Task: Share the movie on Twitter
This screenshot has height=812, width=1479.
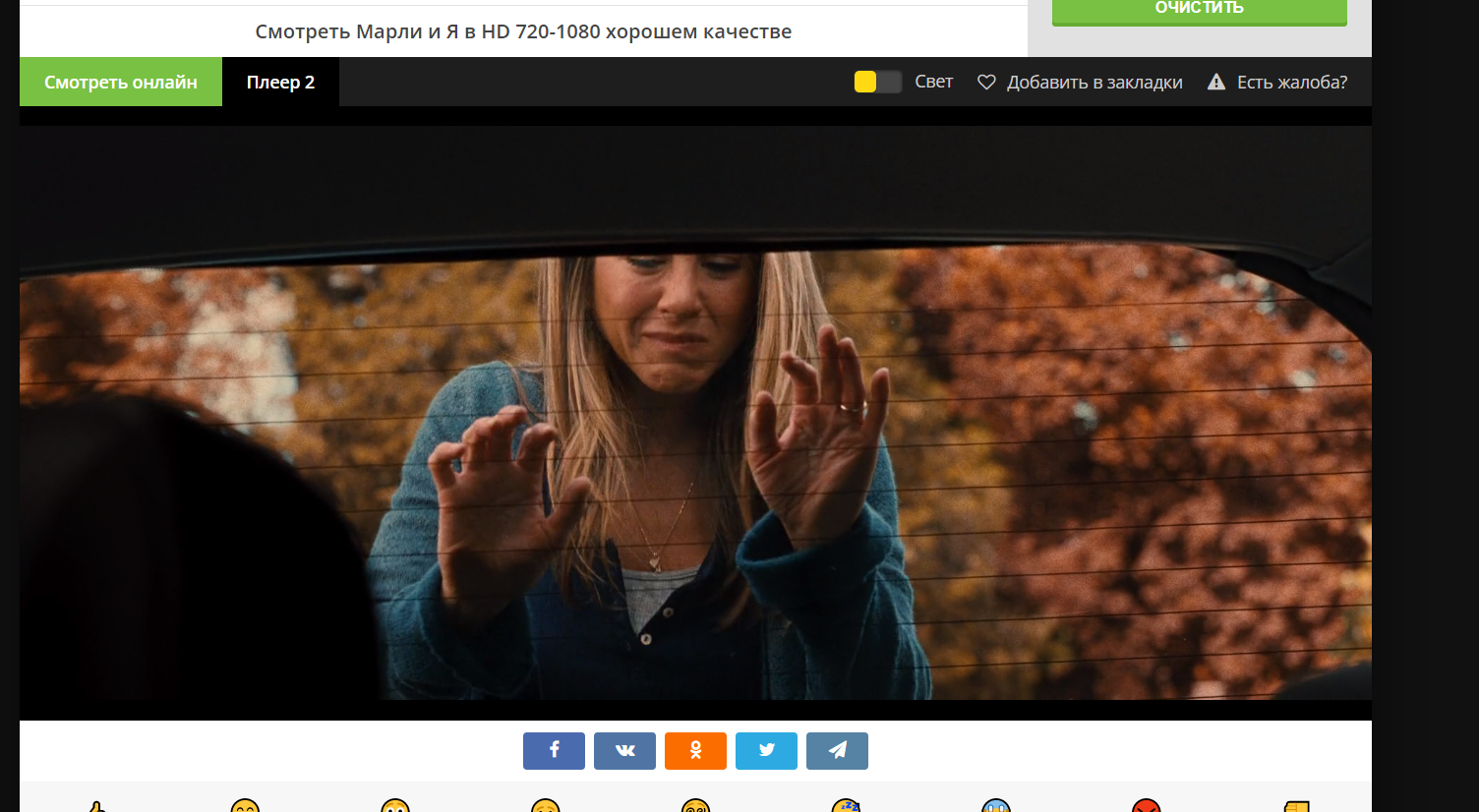Action: [766, 751]
